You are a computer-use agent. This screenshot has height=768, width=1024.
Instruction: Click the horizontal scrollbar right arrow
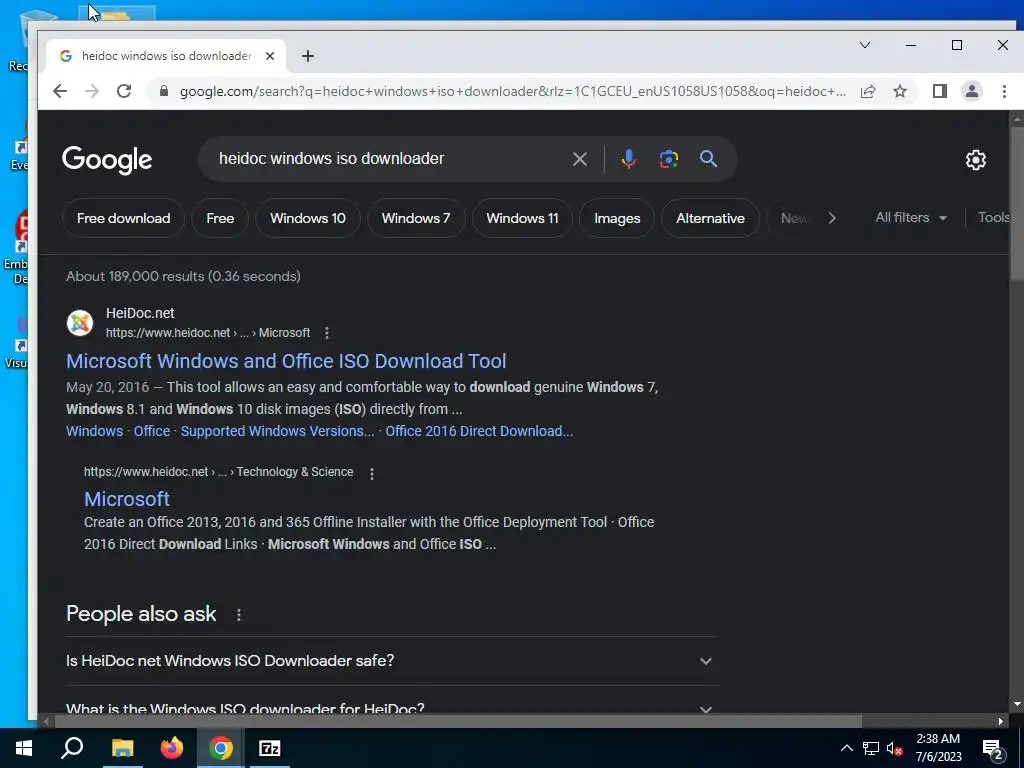(1001, 722)
